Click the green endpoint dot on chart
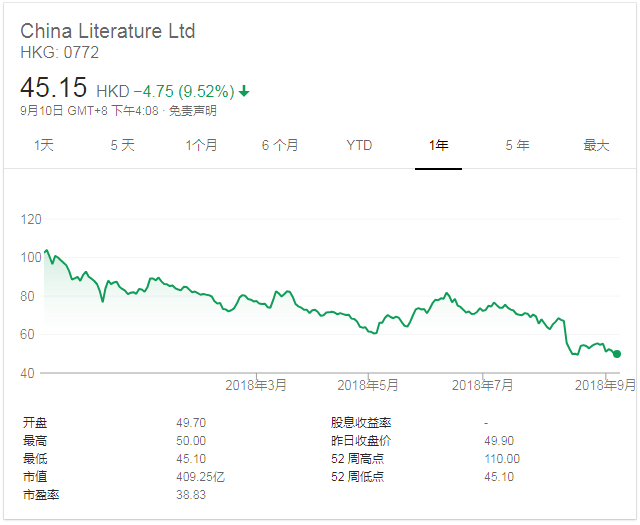 pos(617,353)
